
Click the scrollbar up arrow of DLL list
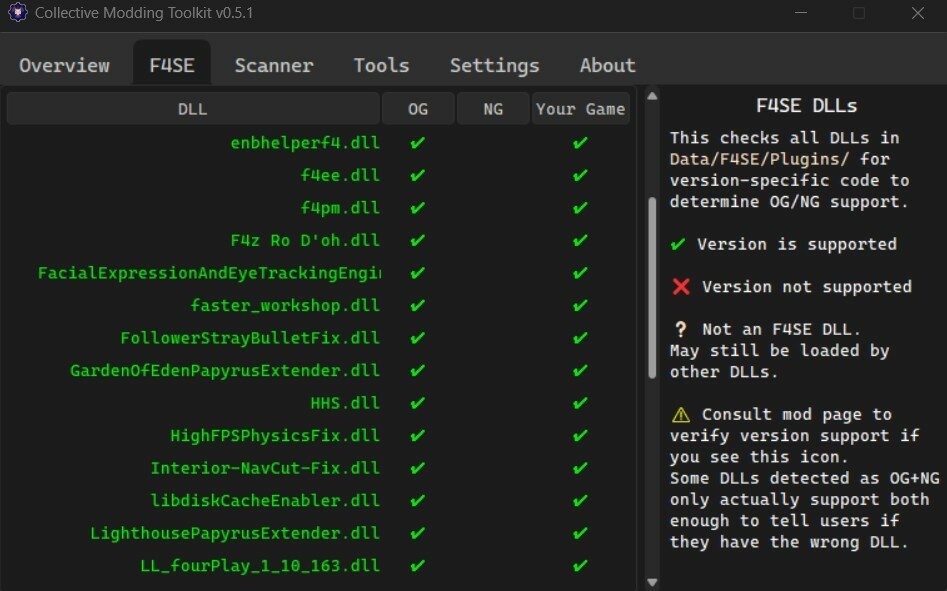(x=652, y=96)
